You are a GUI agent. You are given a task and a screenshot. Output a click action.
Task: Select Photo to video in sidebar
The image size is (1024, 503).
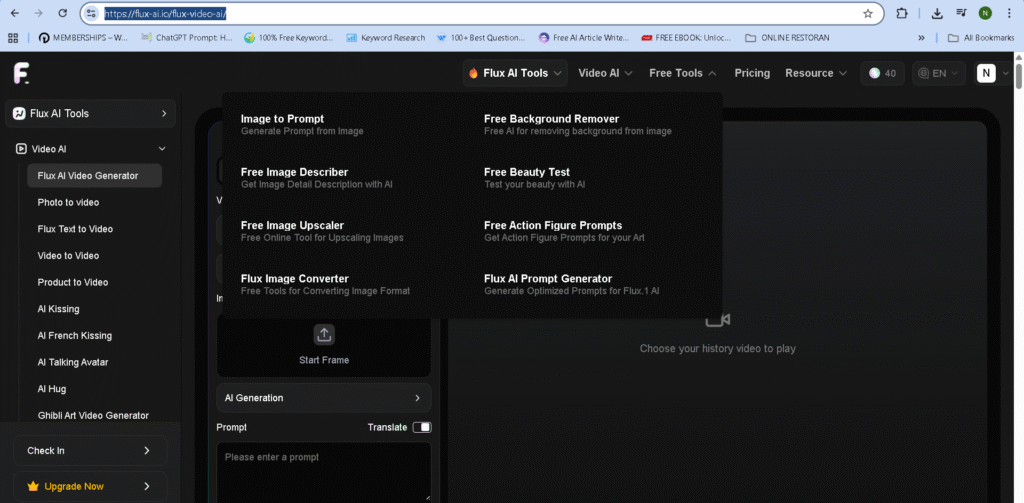pyautogui.click(x=68, y=202)
